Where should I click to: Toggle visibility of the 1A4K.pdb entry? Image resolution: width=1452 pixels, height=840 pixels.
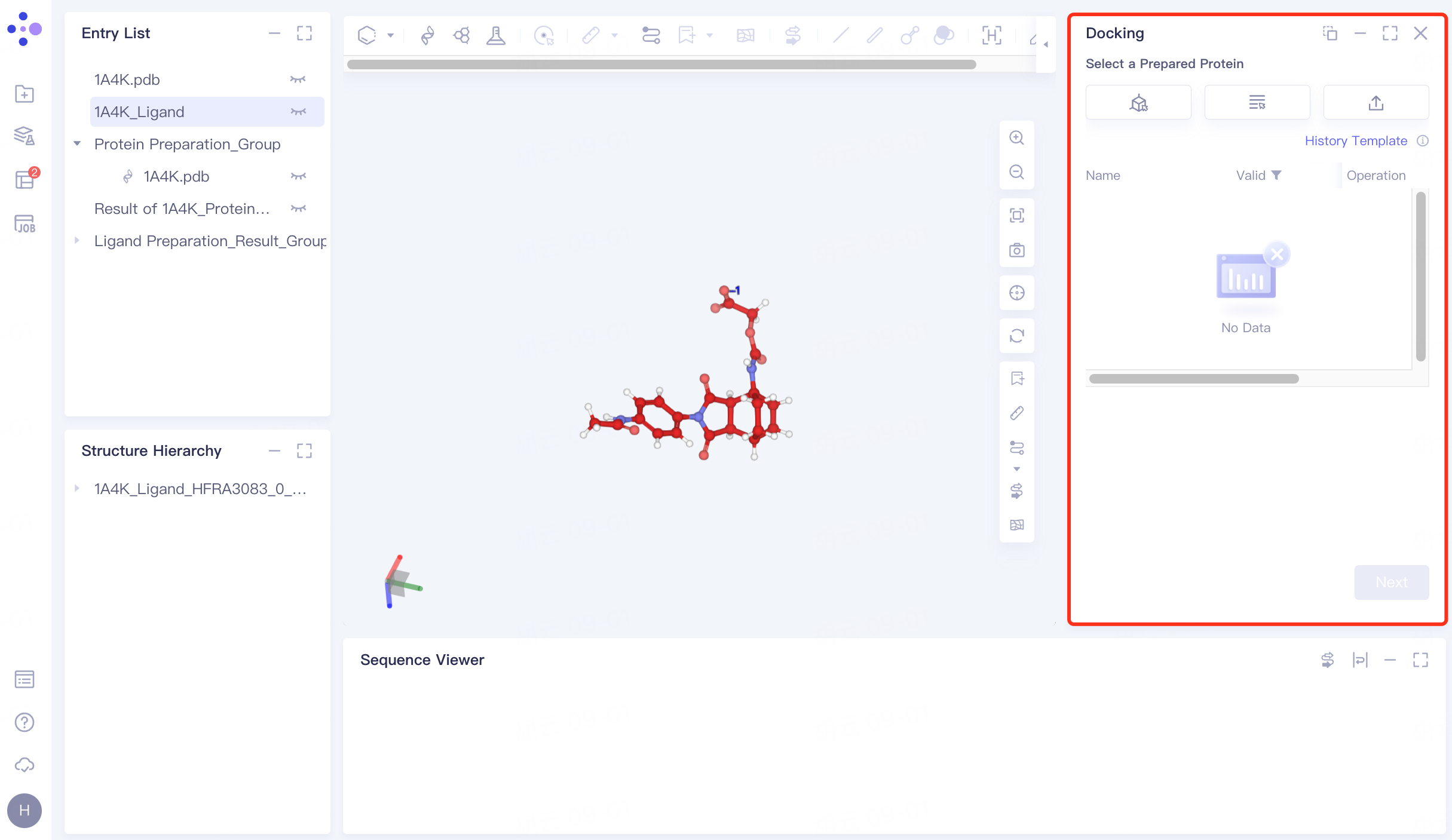tap(298, 78)
